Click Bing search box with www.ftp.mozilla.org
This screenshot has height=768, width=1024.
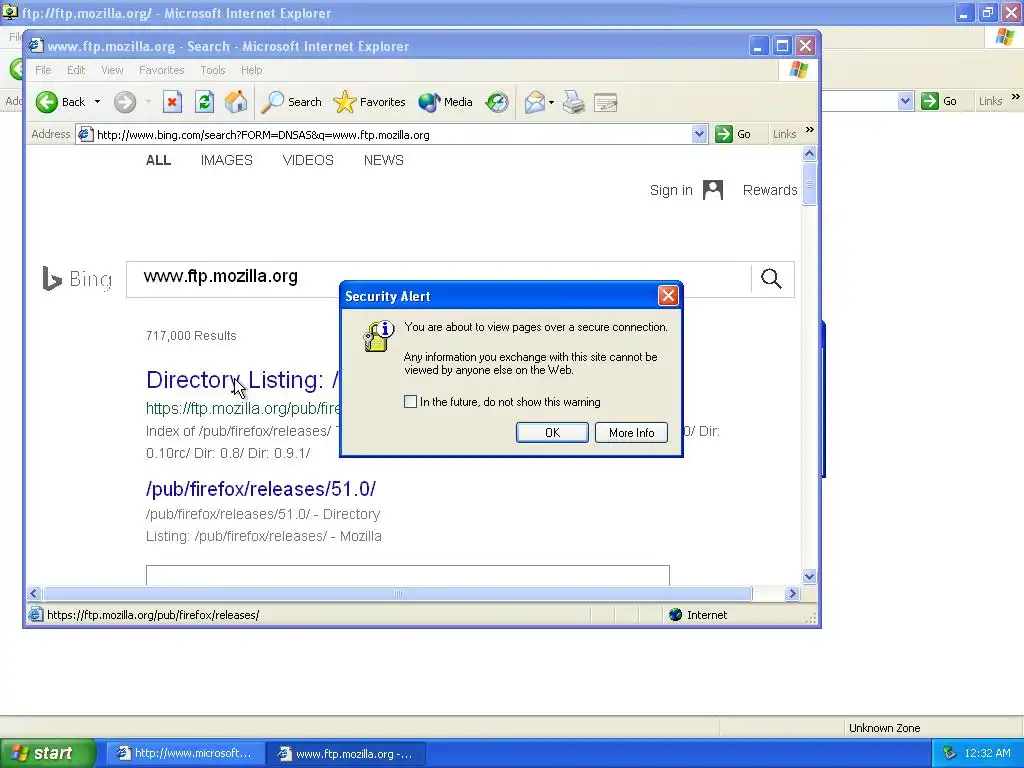click(x=438, y=279)
